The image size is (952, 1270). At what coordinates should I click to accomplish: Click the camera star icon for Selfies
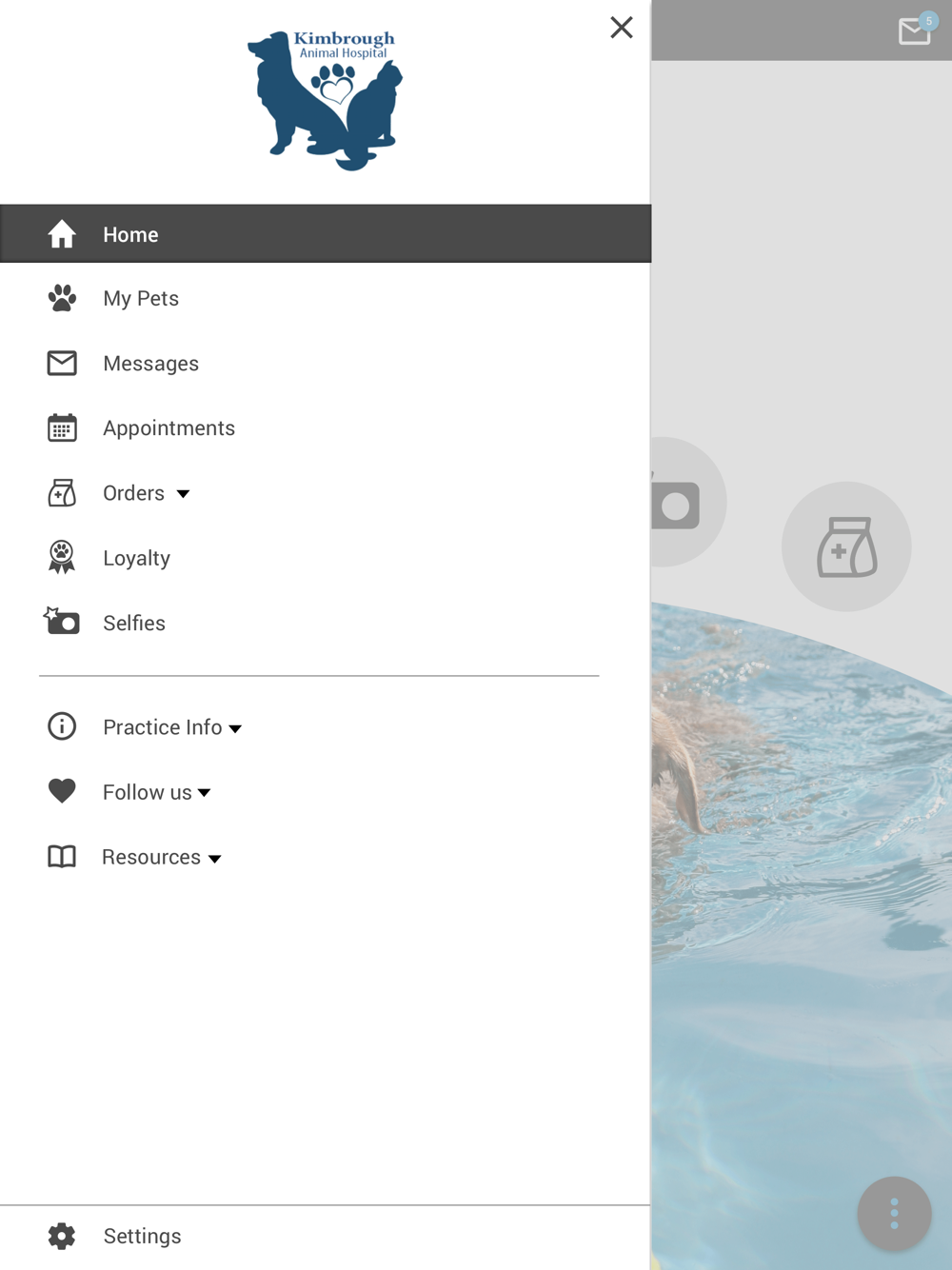pos(62,621)
